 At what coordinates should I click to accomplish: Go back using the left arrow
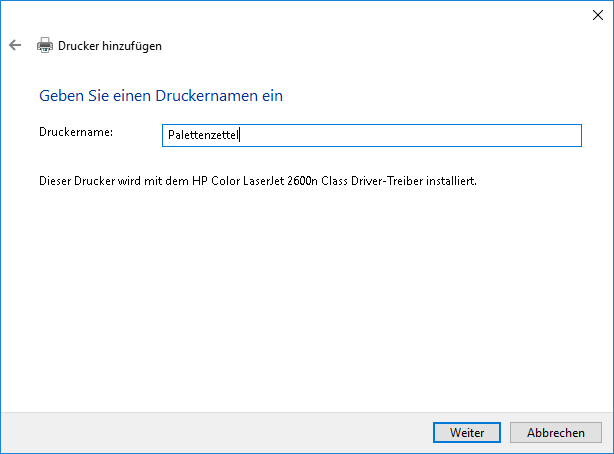[14, 45]
